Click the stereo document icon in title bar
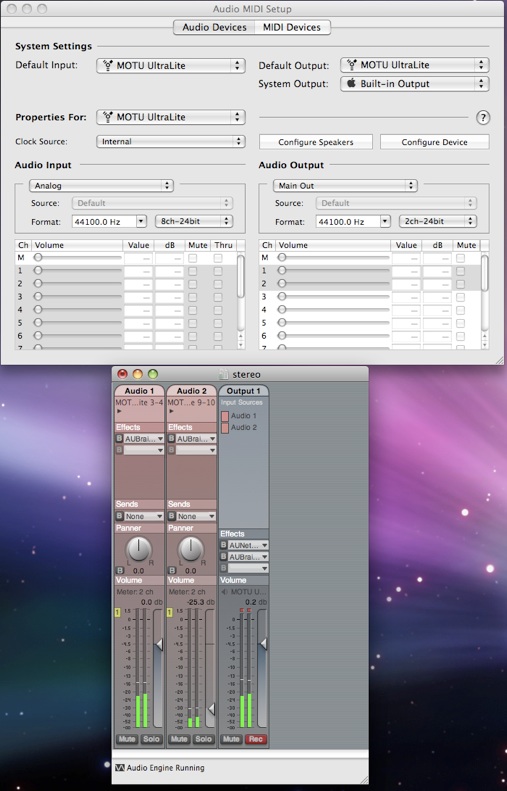Image resolution: width=507 pixels, height=791 pixels. pos(223,374)
